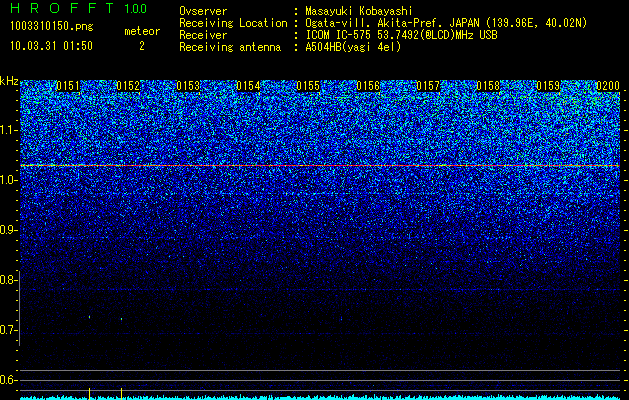This screenshot has width=629, height=400.
Task: Click the 0151 time label
Action: (68, 86)
